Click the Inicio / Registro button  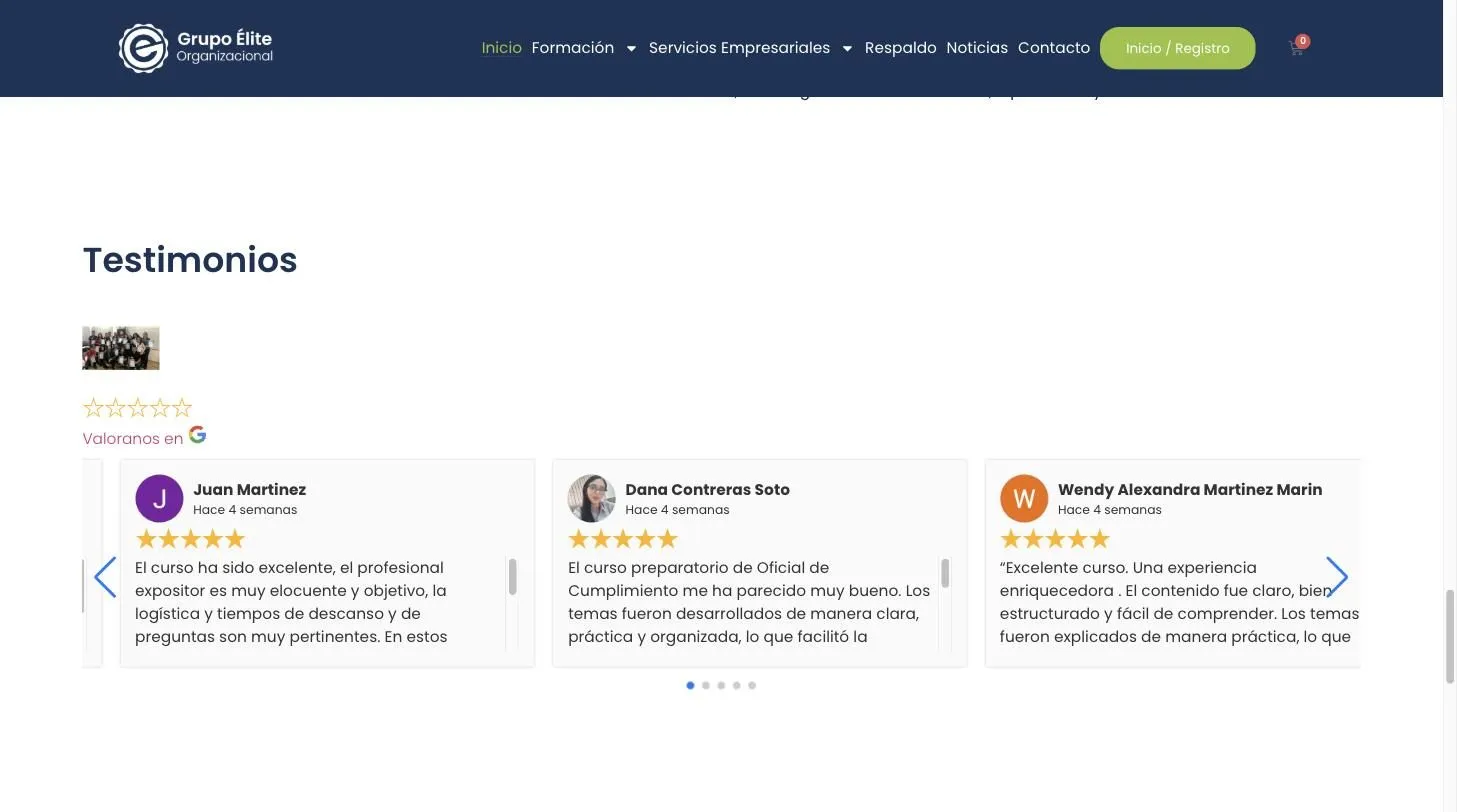(1178, 48)
